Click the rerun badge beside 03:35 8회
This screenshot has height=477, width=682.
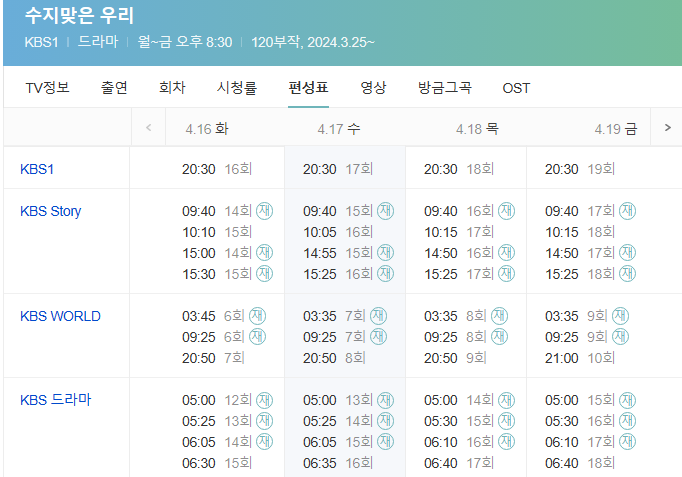click(x=499, y=316)
